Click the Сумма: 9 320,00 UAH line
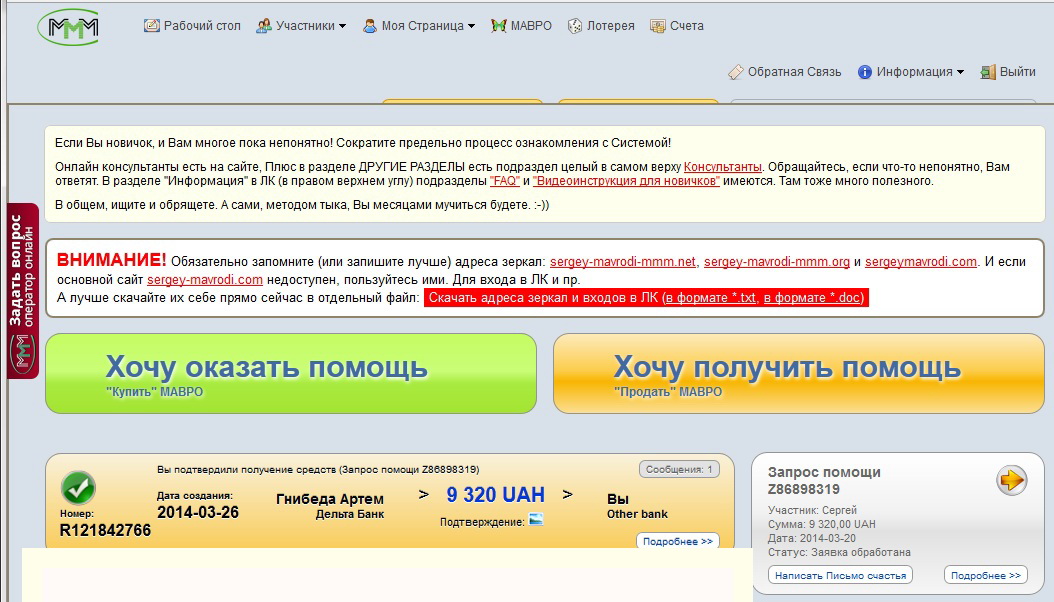This screenshot has height=602, width=1054. pyautogui.click(x=821, y=524)
